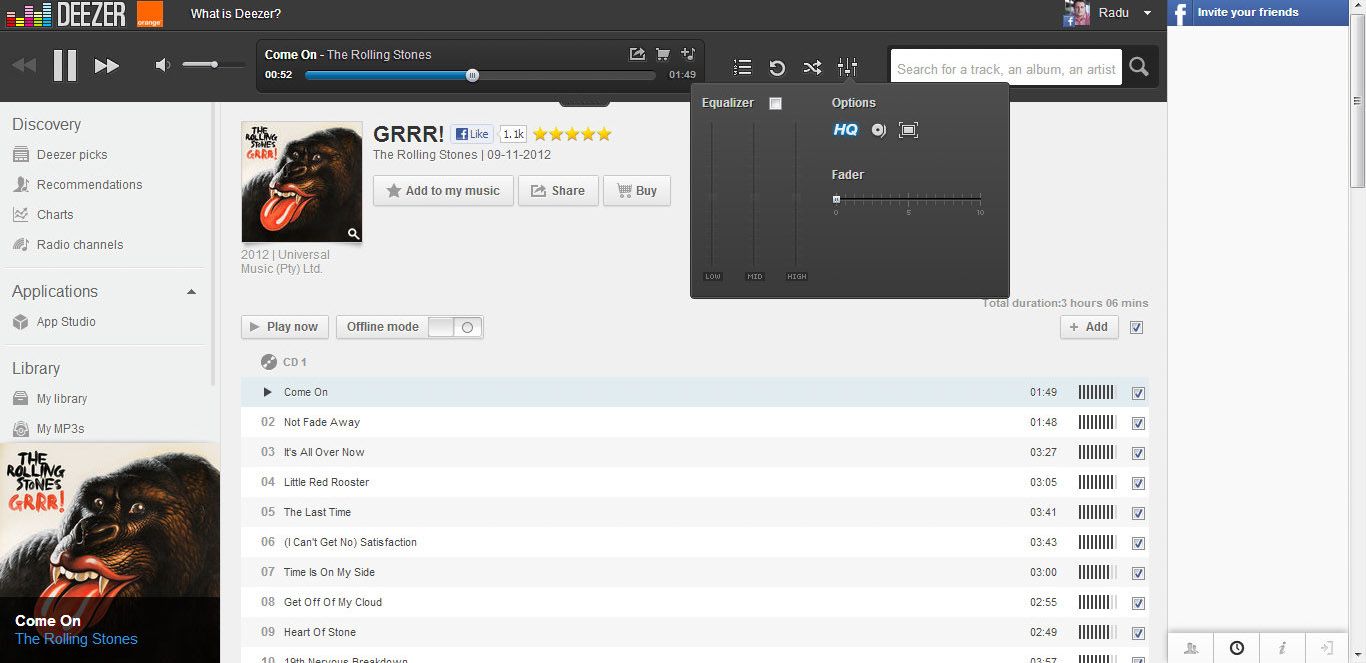This screenshot has height=663, width=1366.
Task: Focus the track search field
Action: (x=1006, y=69)
